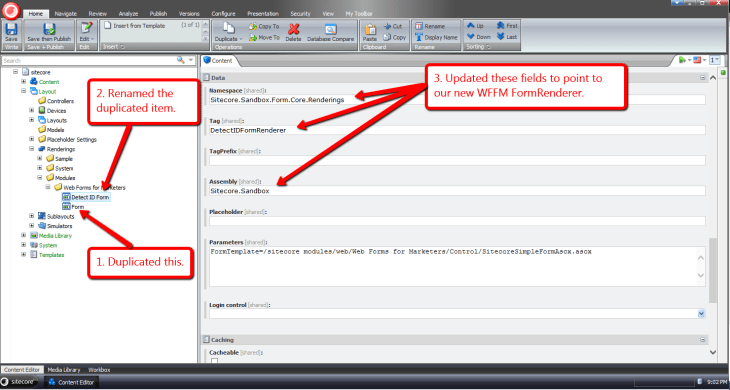Expand the Devices tree node

(32, 110)
